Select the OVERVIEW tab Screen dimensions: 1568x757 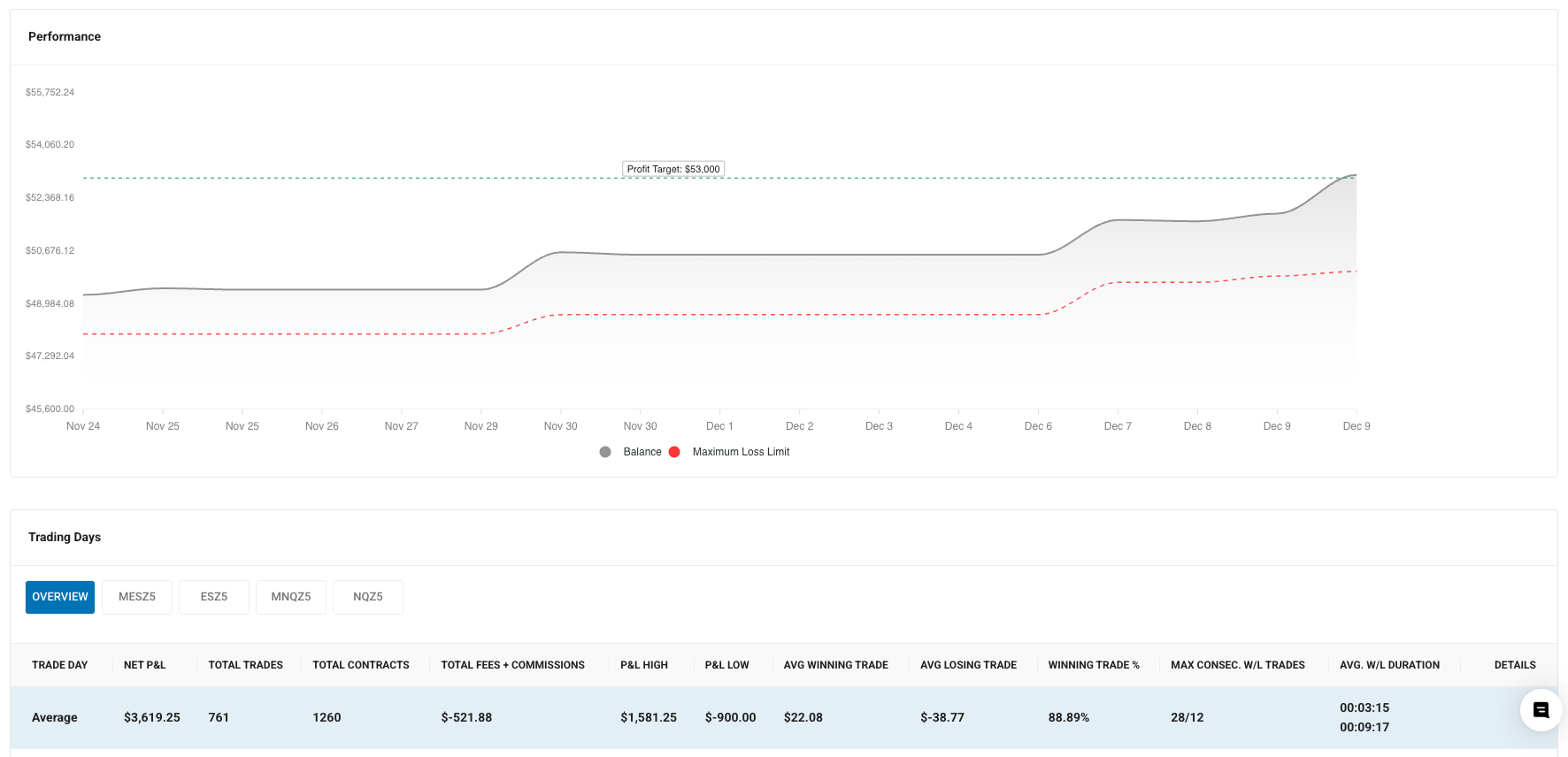[60, 597]
